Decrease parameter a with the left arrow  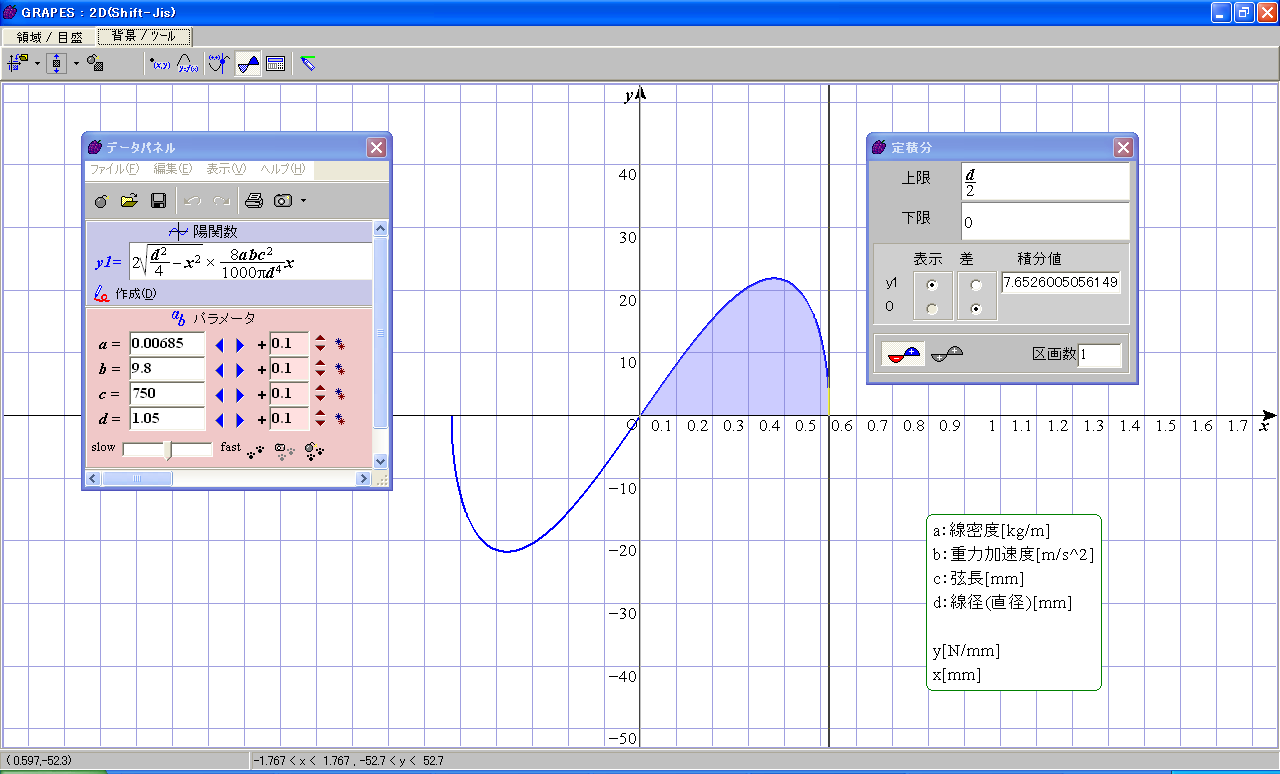219,345
